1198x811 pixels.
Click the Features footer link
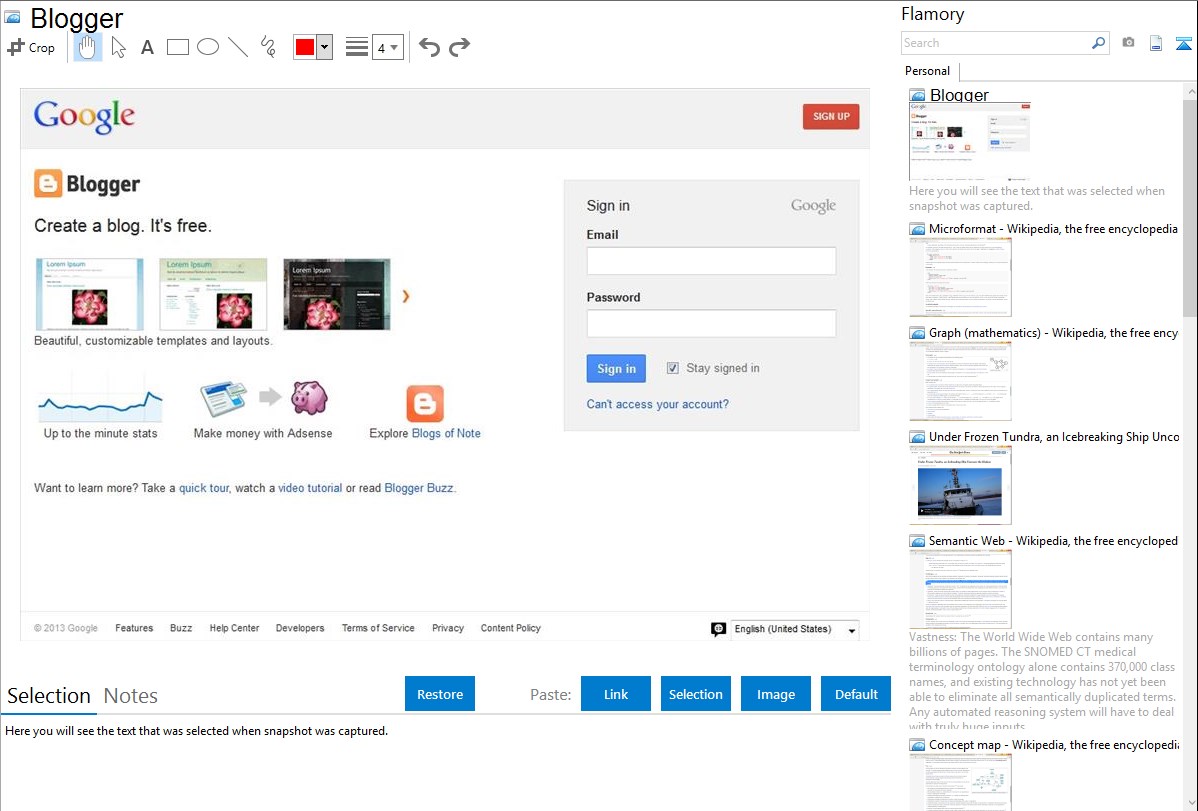coord(134,628)
